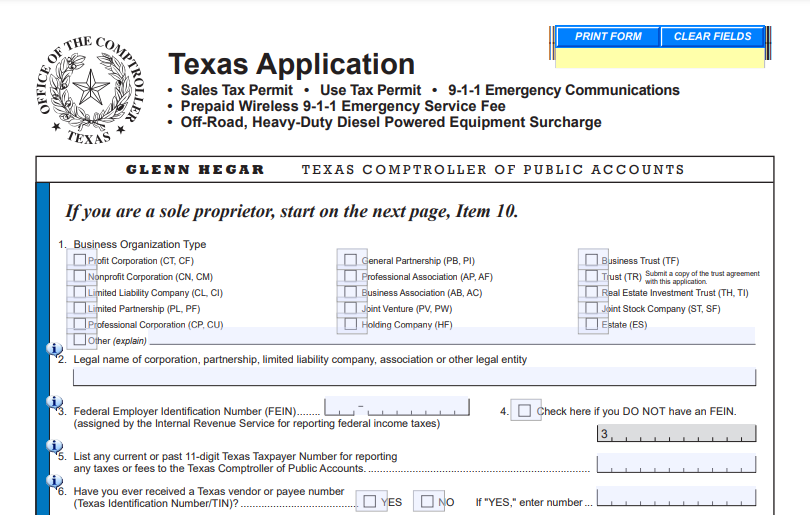The height and width of the screenshot is (515, 810).
Task: Check the DO NOT have an FEIN box
Action: click(x=524, y=410)
